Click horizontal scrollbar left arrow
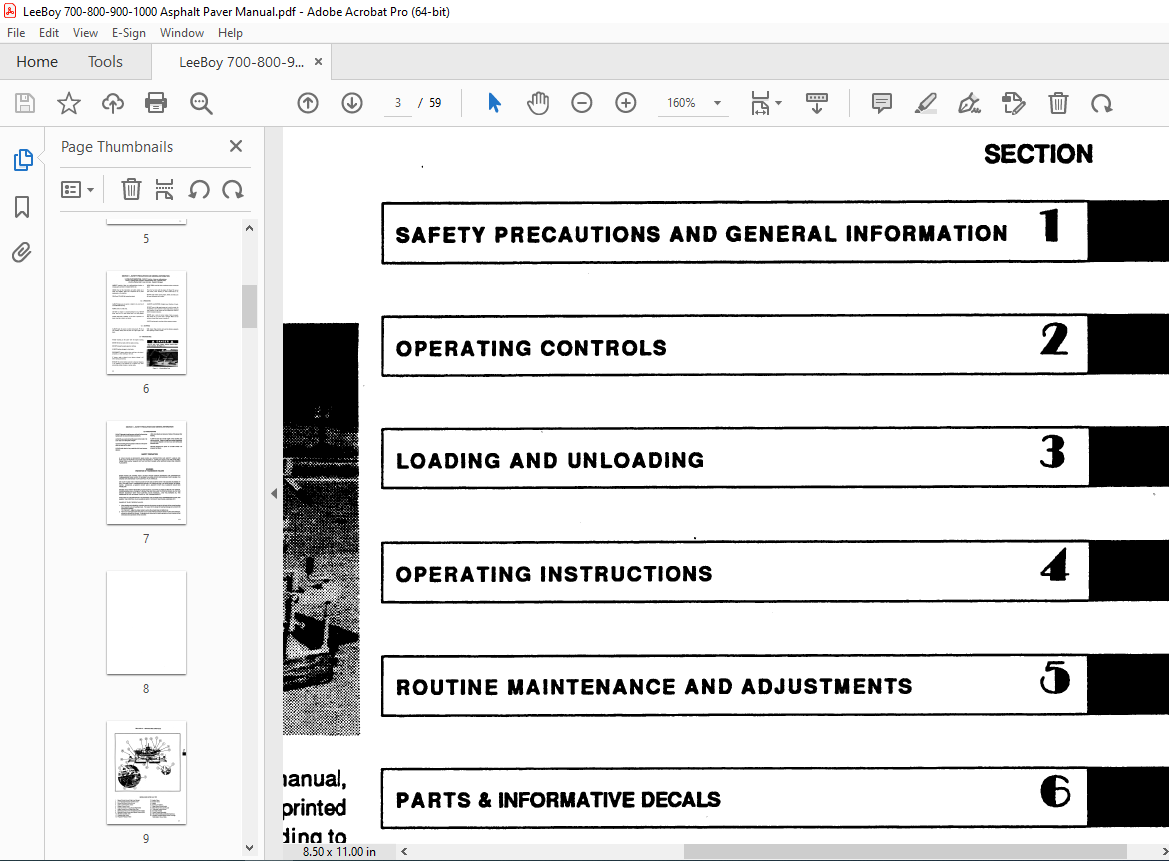 [404, 851]
